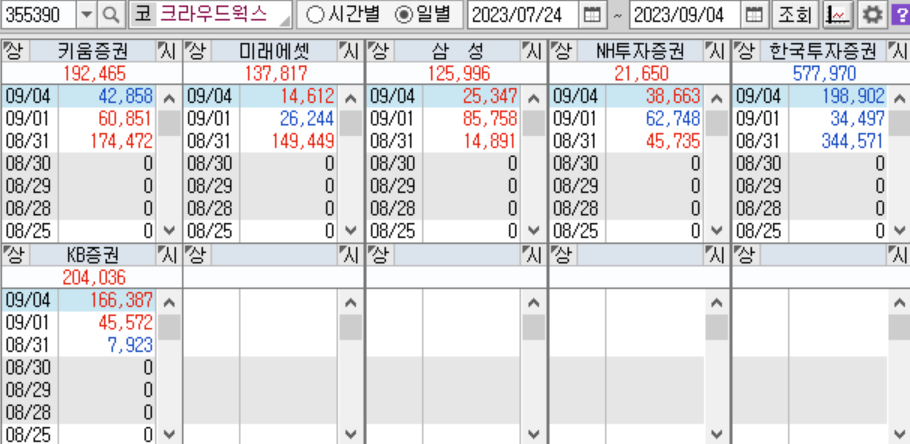This screenshot has height=444, width=910.
Task: Click KB증권 total value 204,036
Action: coord(92,277)
